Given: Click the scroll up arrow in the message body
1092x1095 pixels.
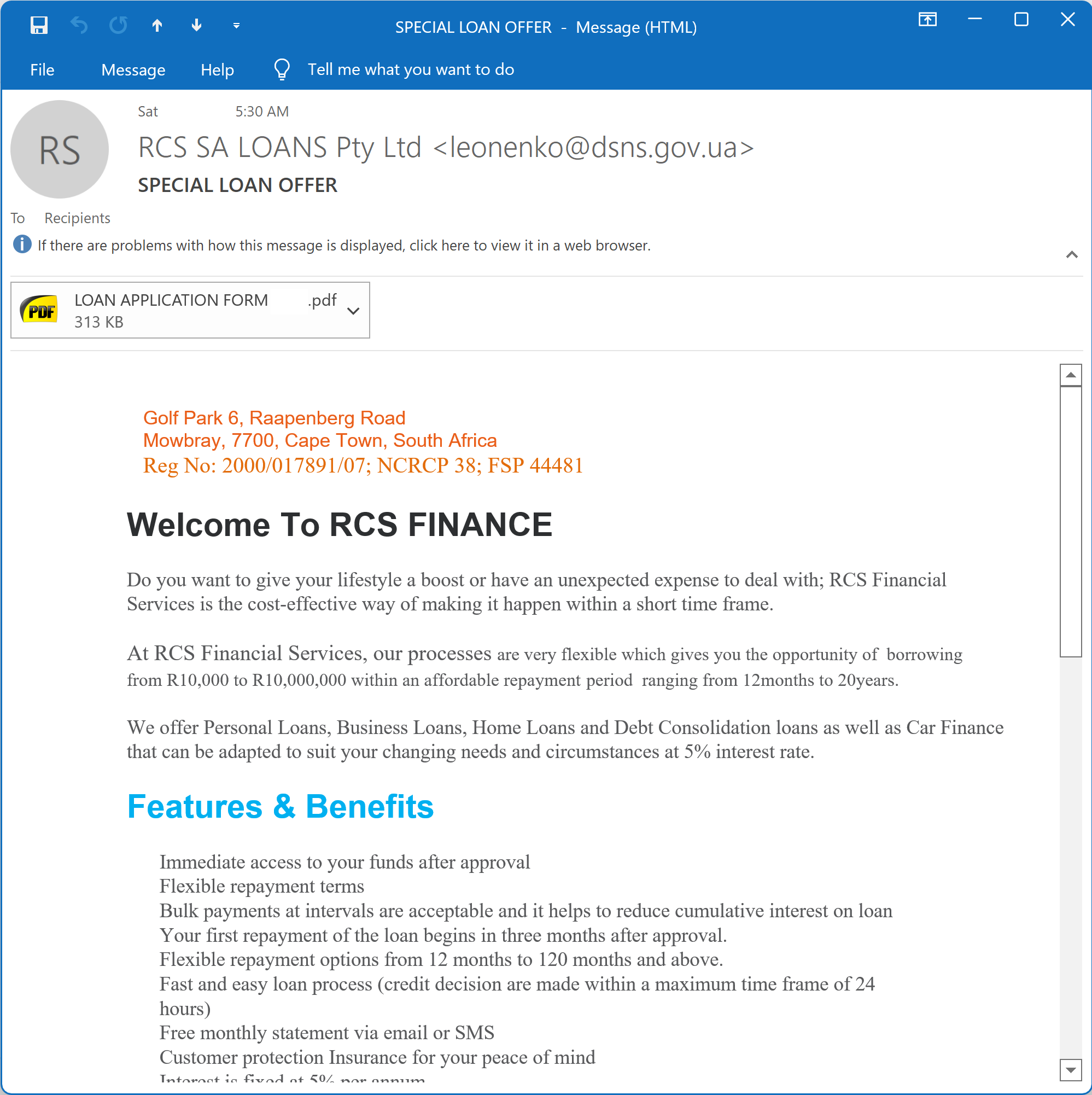Looking at the screenshot, I should click(1071, 375).
